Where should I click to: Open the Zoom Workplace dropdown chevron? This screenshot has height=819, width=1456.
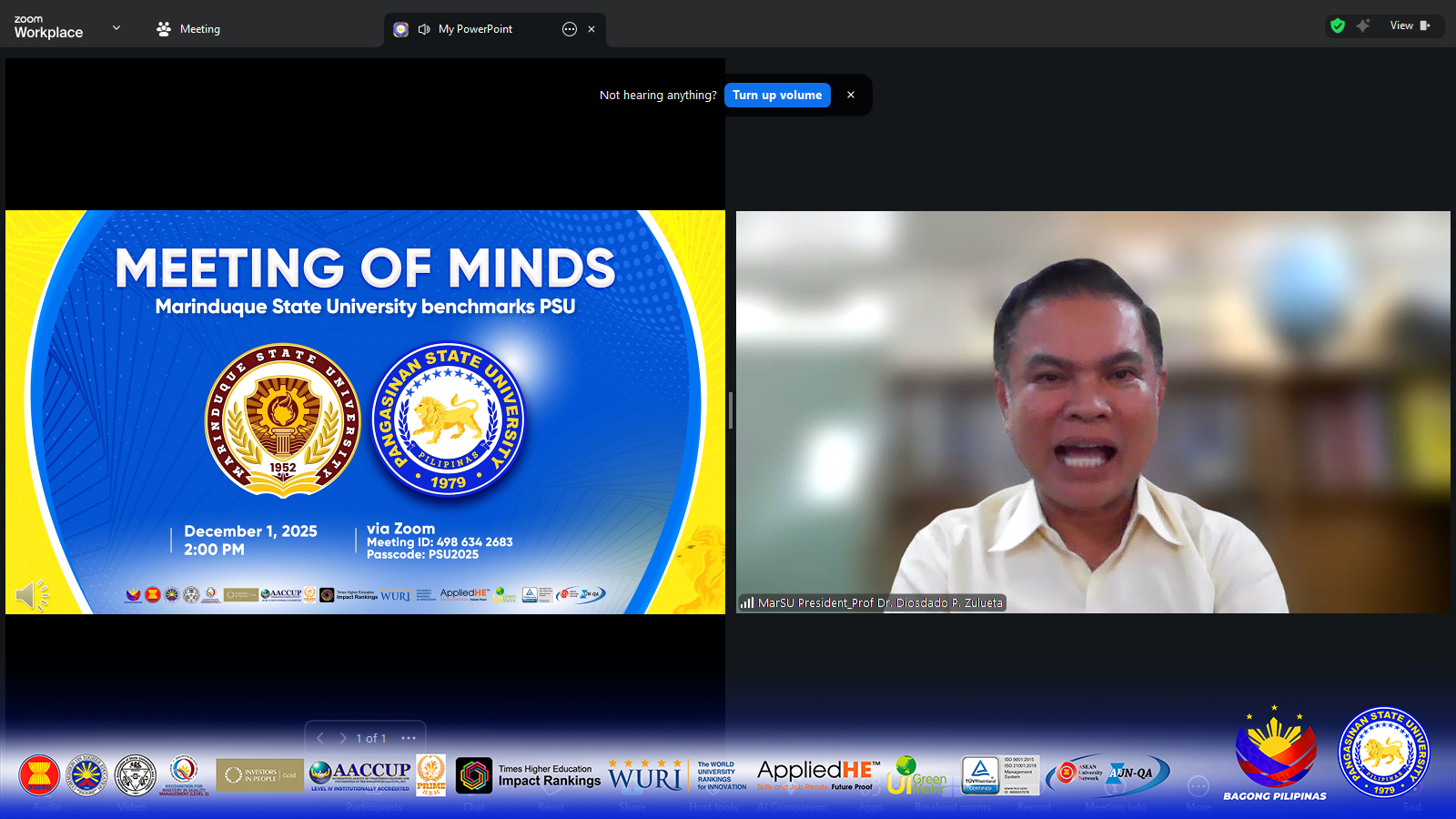[116, 28]
